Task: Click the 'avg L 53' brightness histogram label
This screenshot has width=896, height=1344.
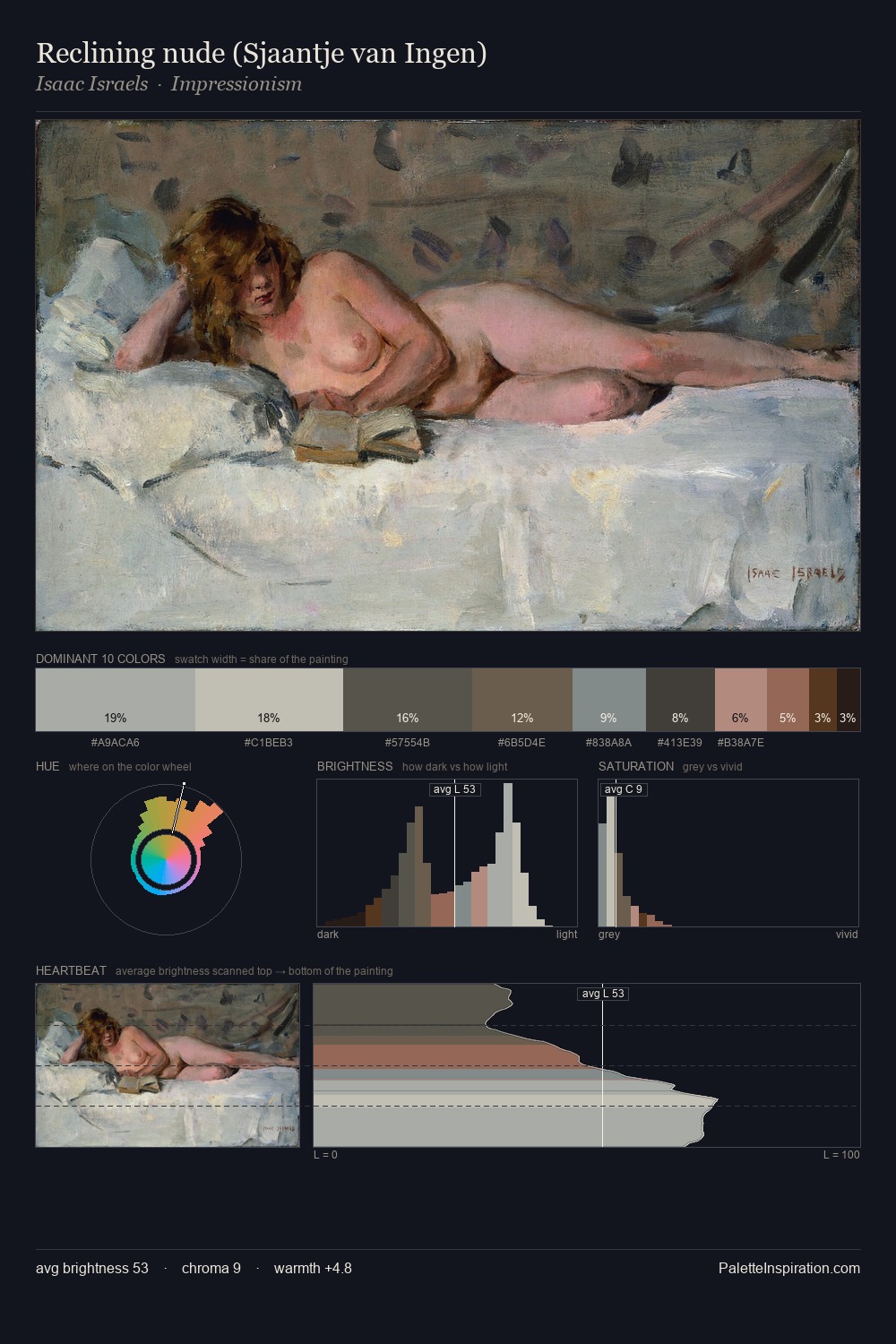Action: coord(454,789)
